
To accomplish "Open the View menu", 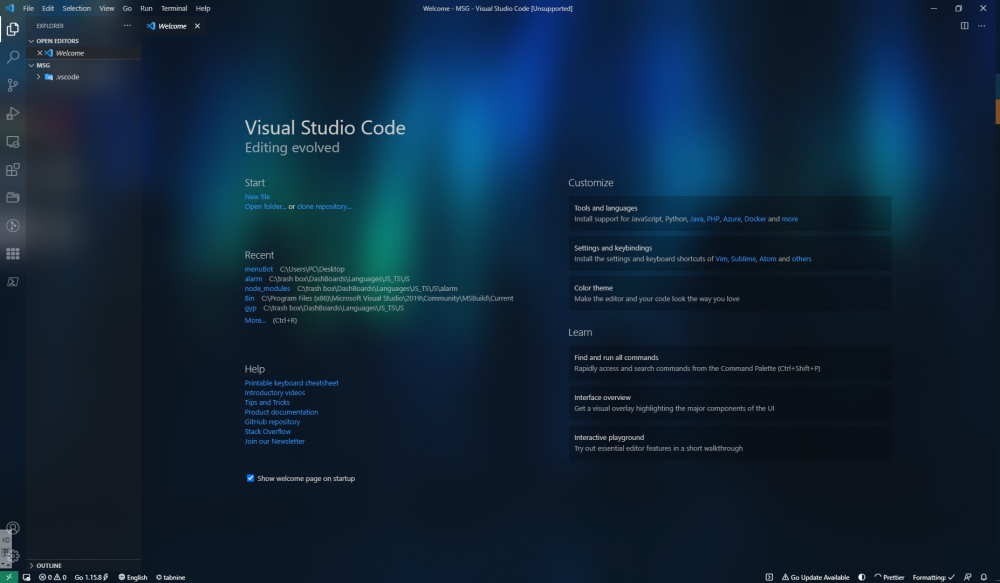I will (107, 8).
